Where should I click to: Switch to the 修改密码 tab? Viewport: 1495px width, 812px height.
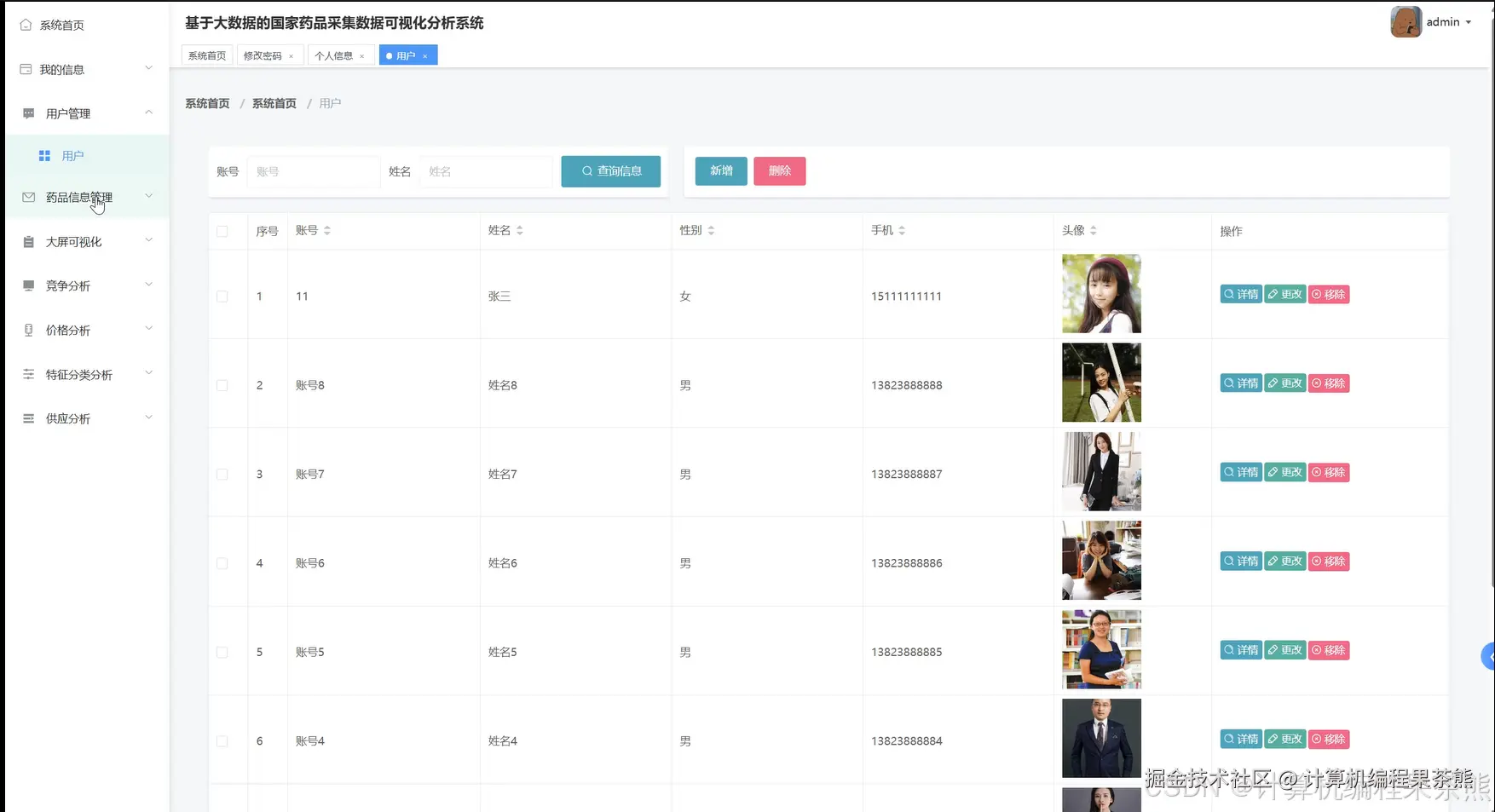coord(263,55)
